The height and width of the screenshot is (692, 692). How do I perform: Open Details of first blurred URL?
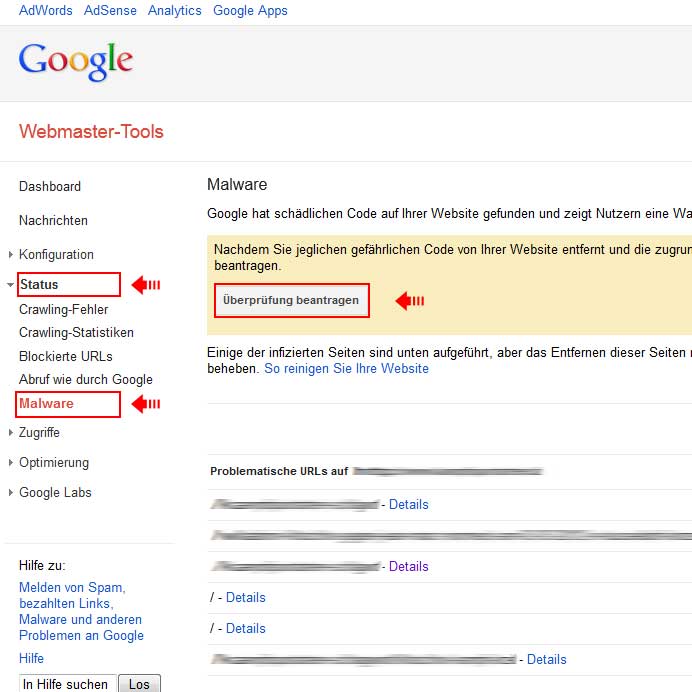click(x=409, y=504)
